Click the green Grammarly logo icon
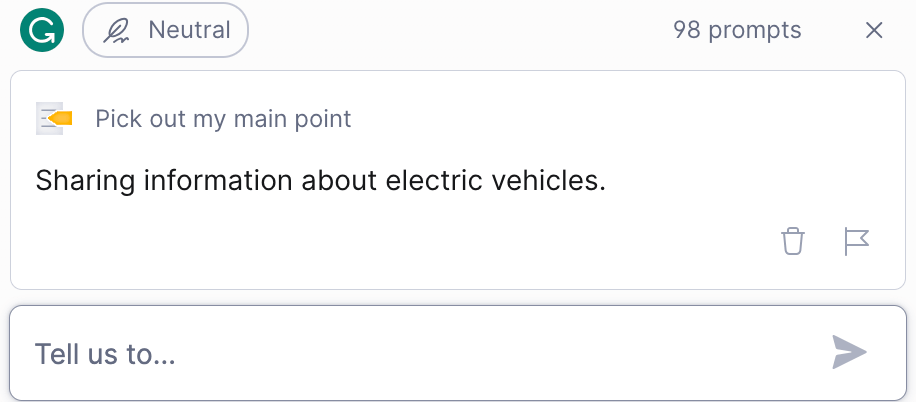916x402 pixels. coord(41,30)
